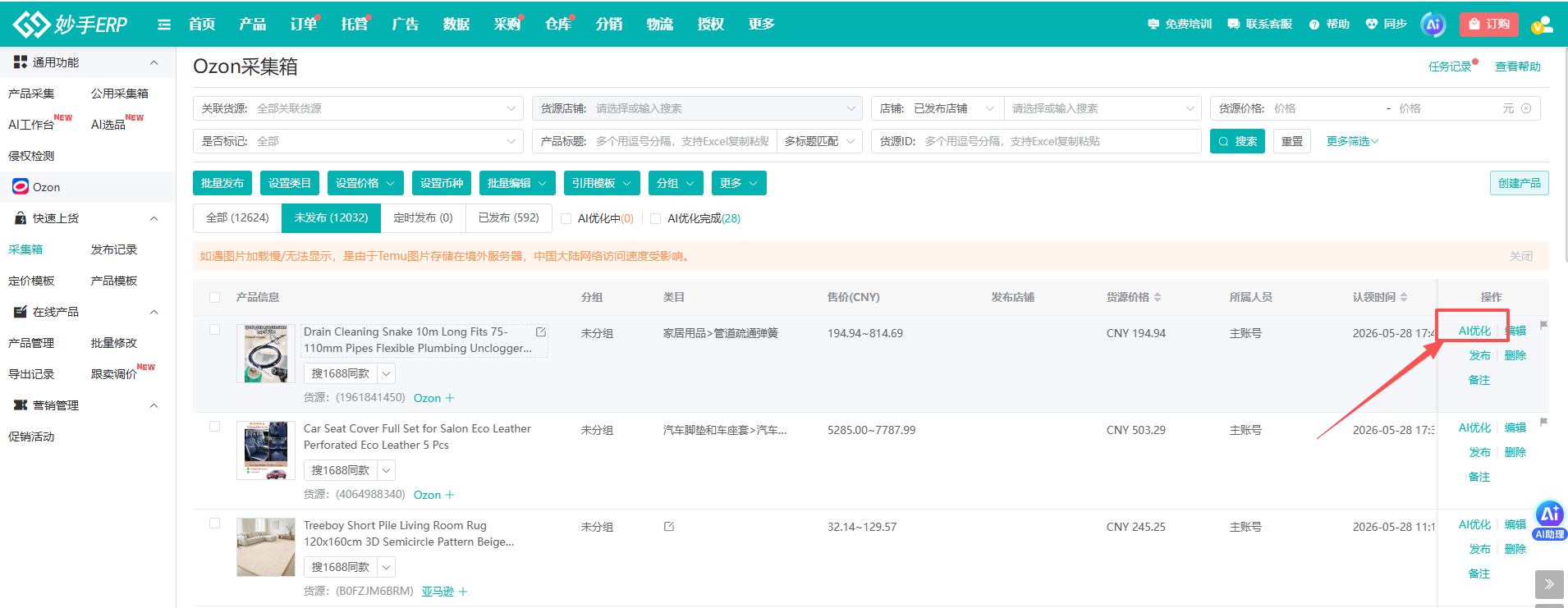The image size is (1568, 608).
Task: Click AI优化 for Drain Cleaning Snake row
Action: click(x=1474, y=331)
